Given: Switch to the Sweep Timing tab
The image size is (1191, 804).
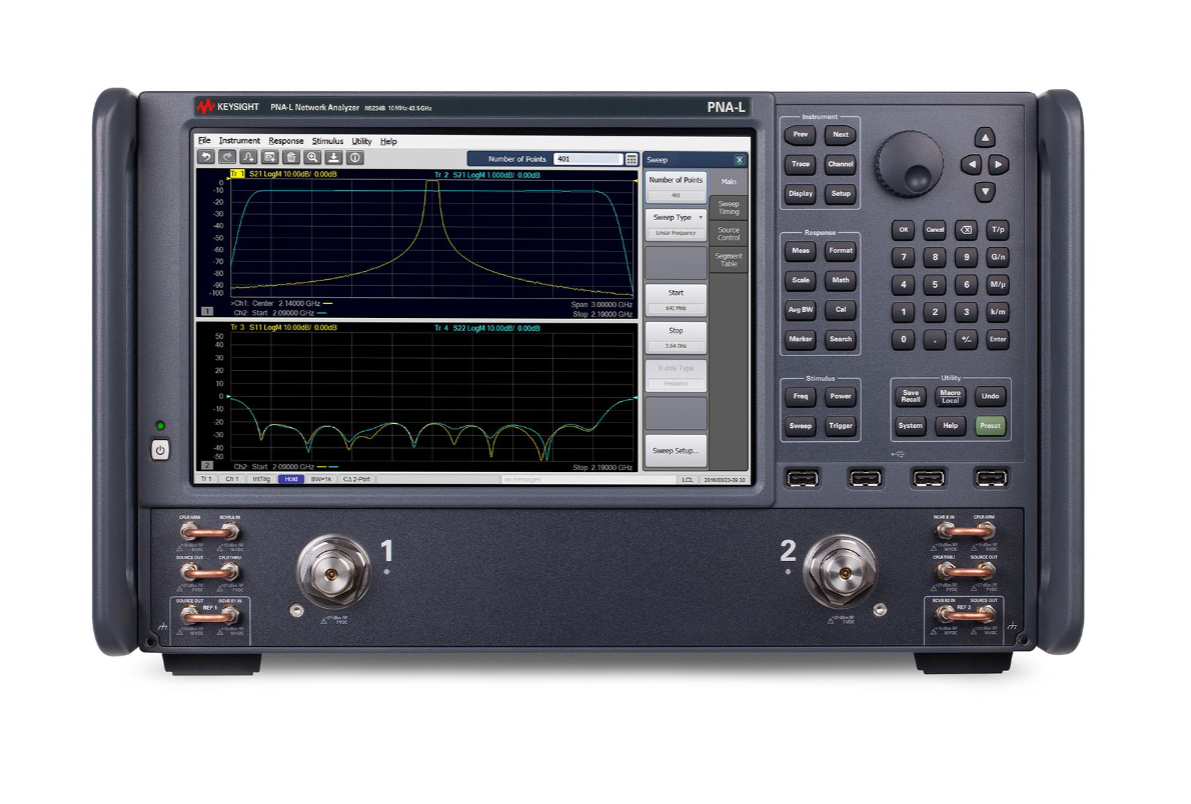Looking at the screenshot, I should pyautogui.click(x=728, y=207).
